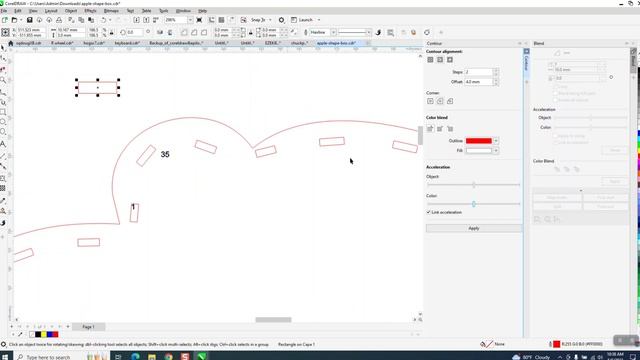Screen dimensions: 640x360
Task: Click the Offset input field in Contour
Action: (478, 82)
